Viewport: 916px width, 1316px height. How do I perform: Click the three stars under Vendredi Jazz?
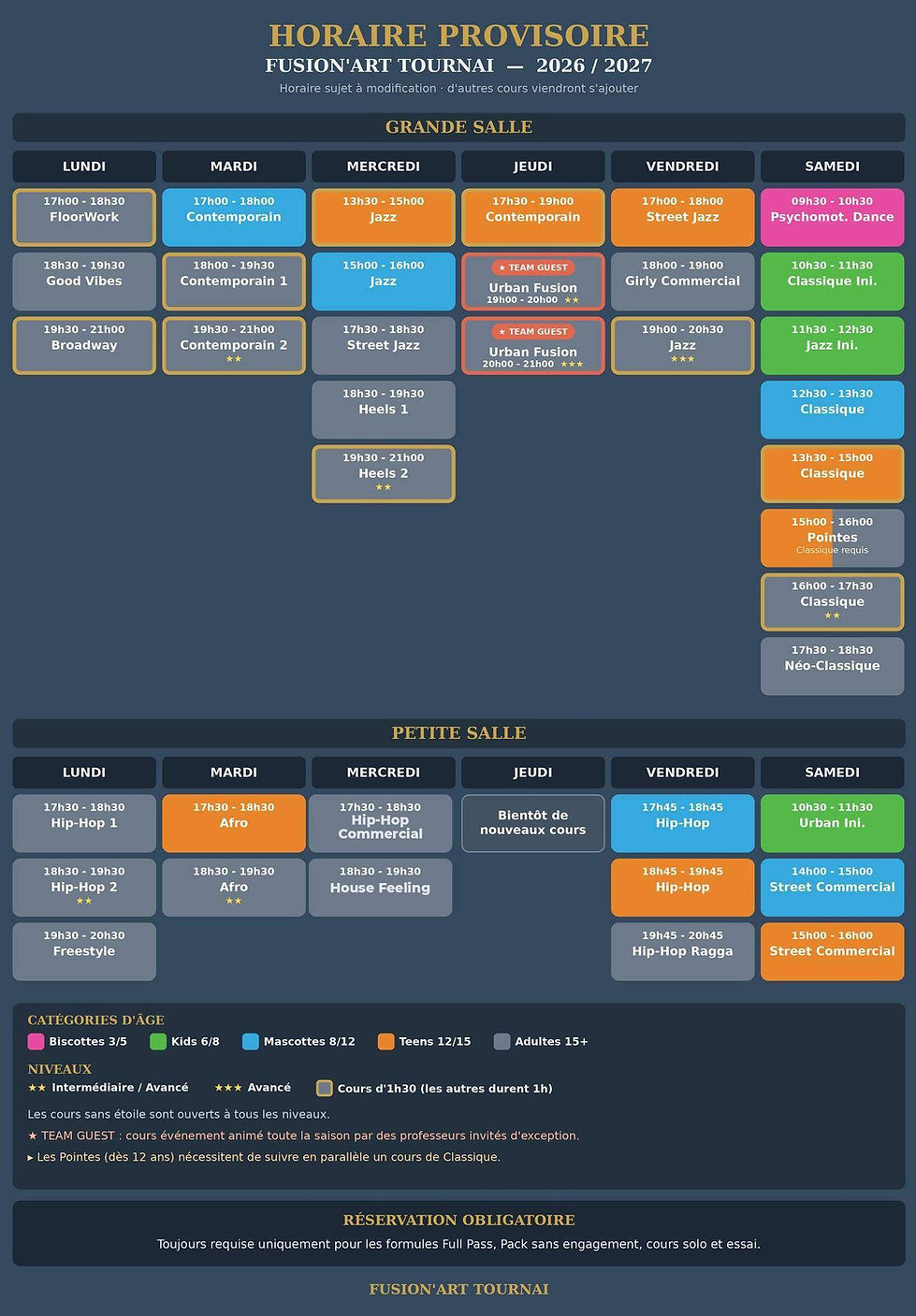click(683, 359)
